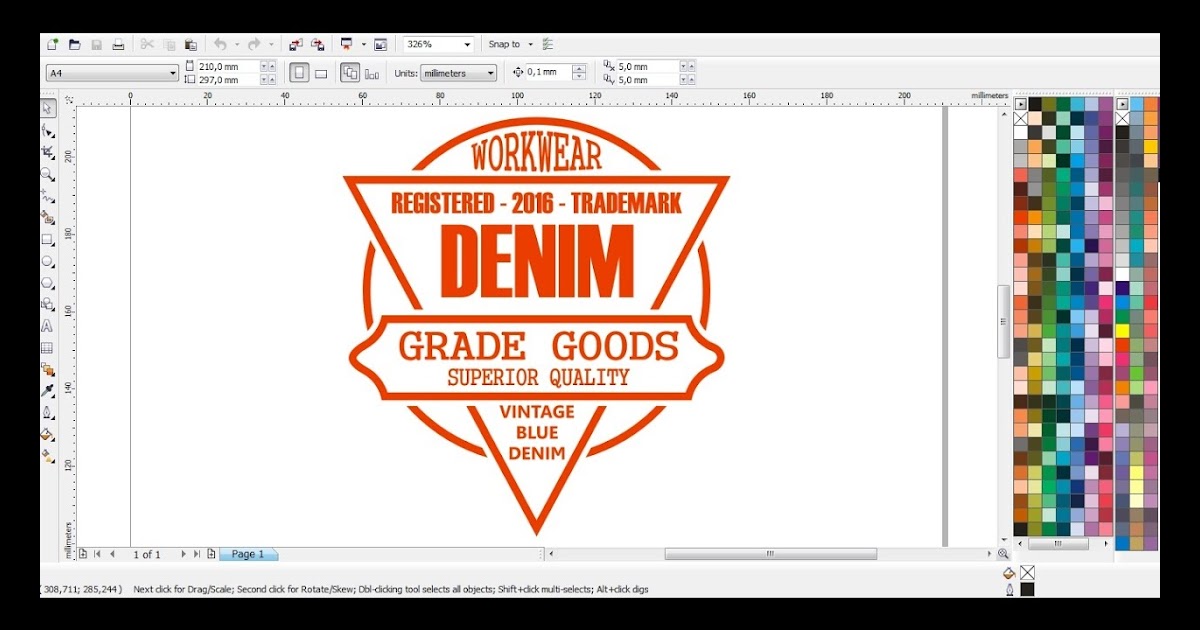Click the nudge distance field 0,1 mm

pyautogui.click(x=549, y=72)
